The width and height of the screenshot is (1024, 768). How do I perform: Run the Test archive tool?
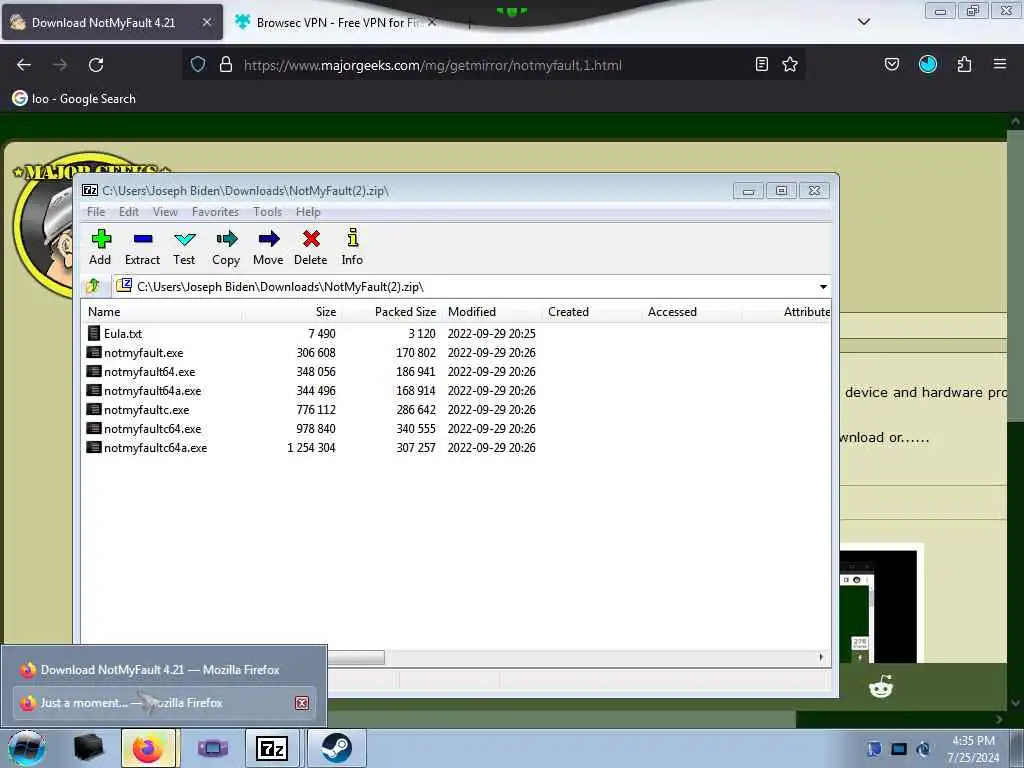click(x=184, y=247)
